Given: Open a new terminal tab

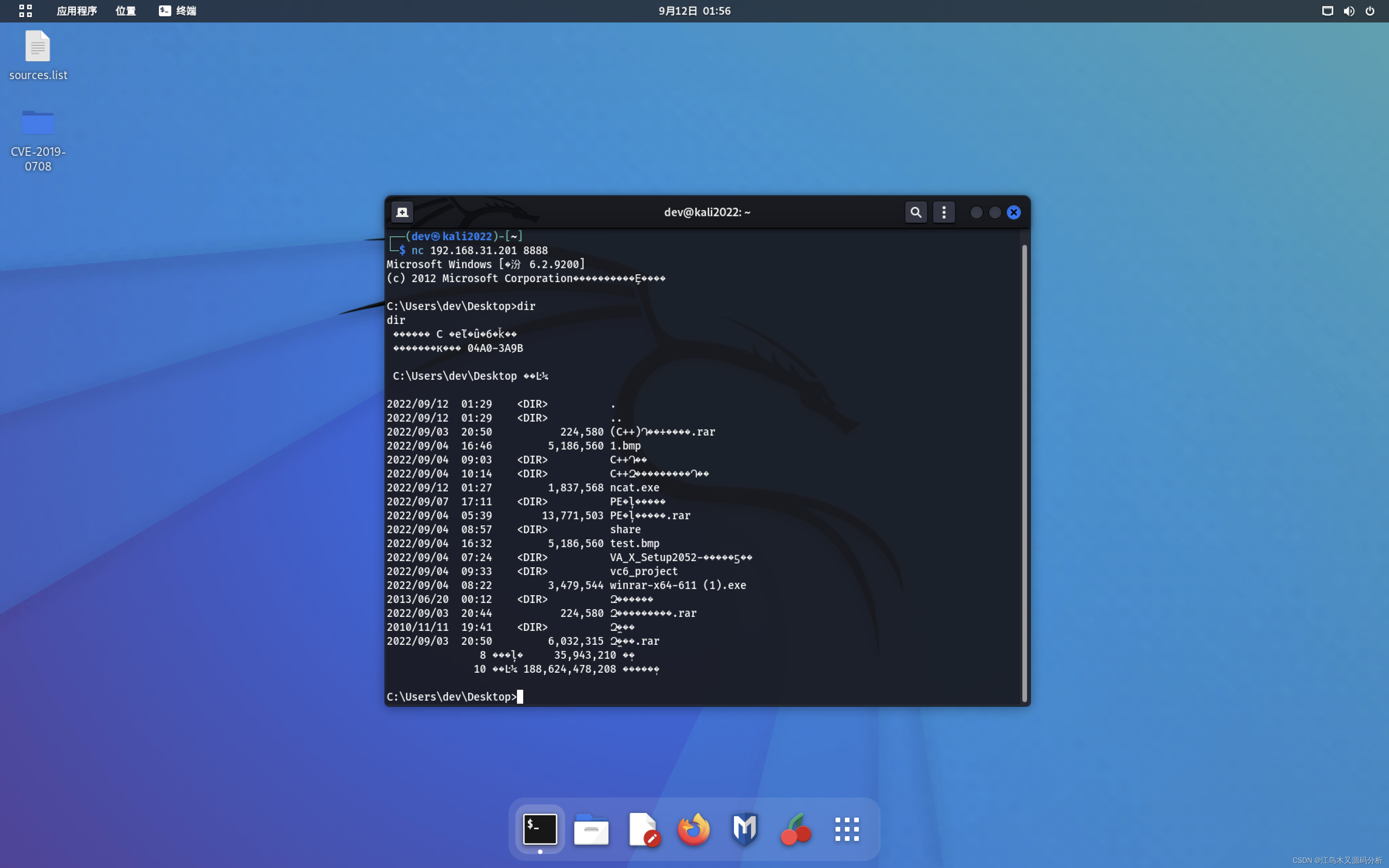Looking at the screenshot, I should point(402,212).
